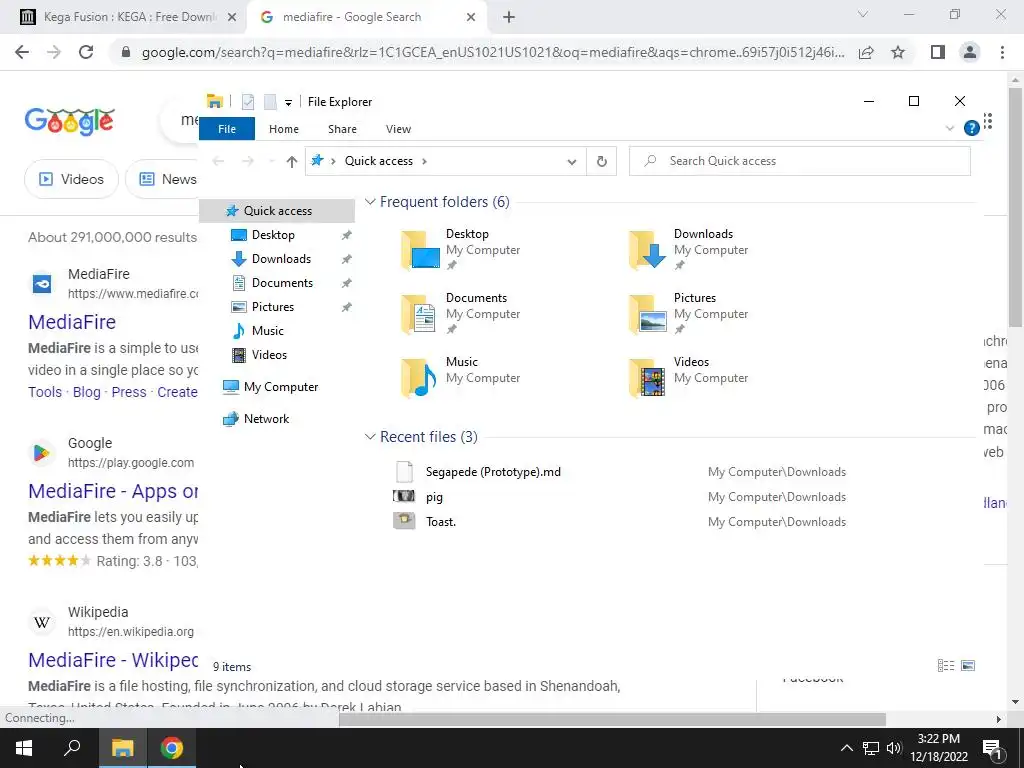Open the Blog sitelink under MediaFire
The height and width of the screenshot is (768, 1024).
click(87, 392)
